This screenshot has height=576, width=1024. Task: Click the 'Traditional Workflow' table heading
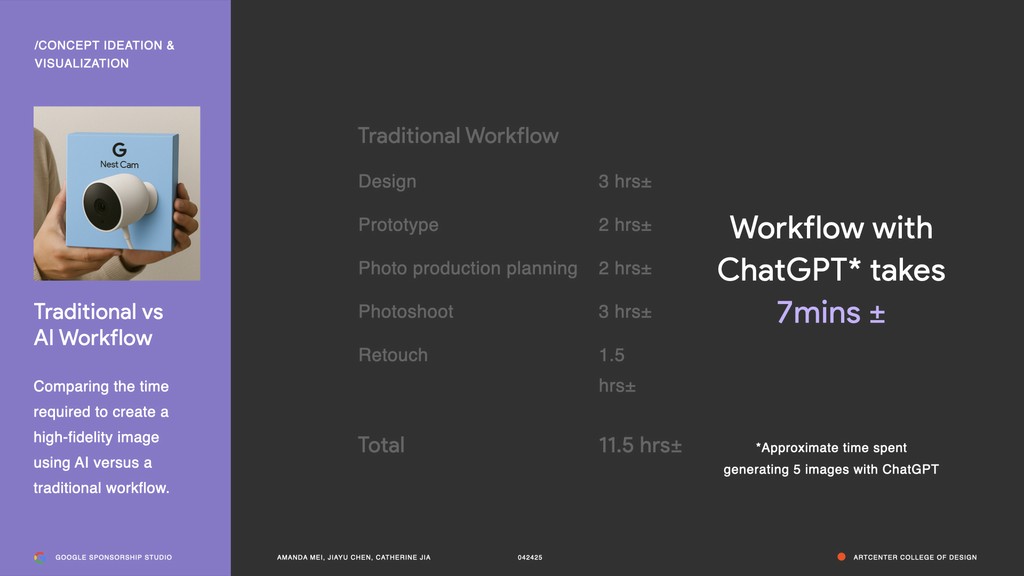coord(458,136)
